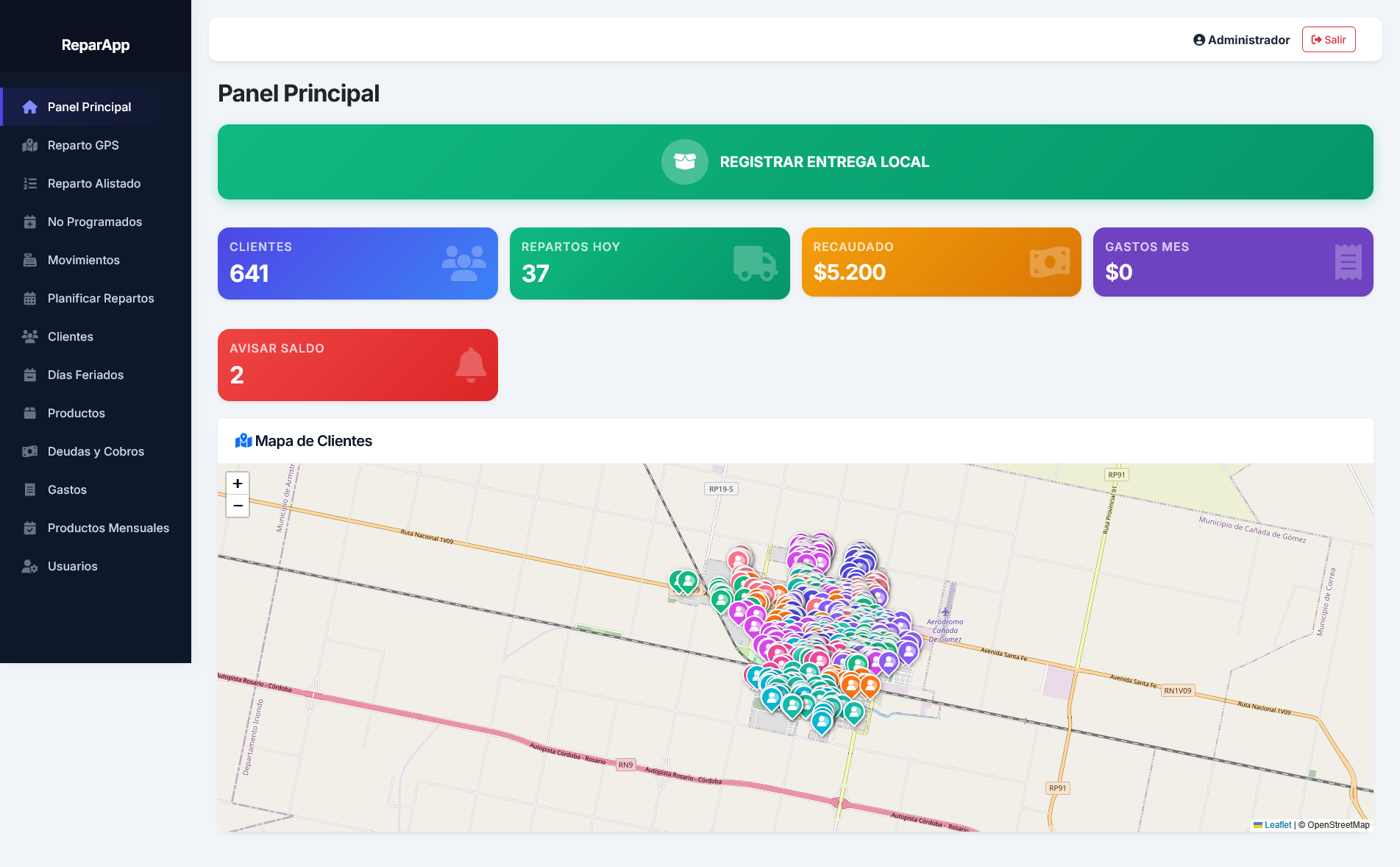1400x867 pixels.
Task: Open Reparto GPS from the sidebar
Action: pos(96,145)
